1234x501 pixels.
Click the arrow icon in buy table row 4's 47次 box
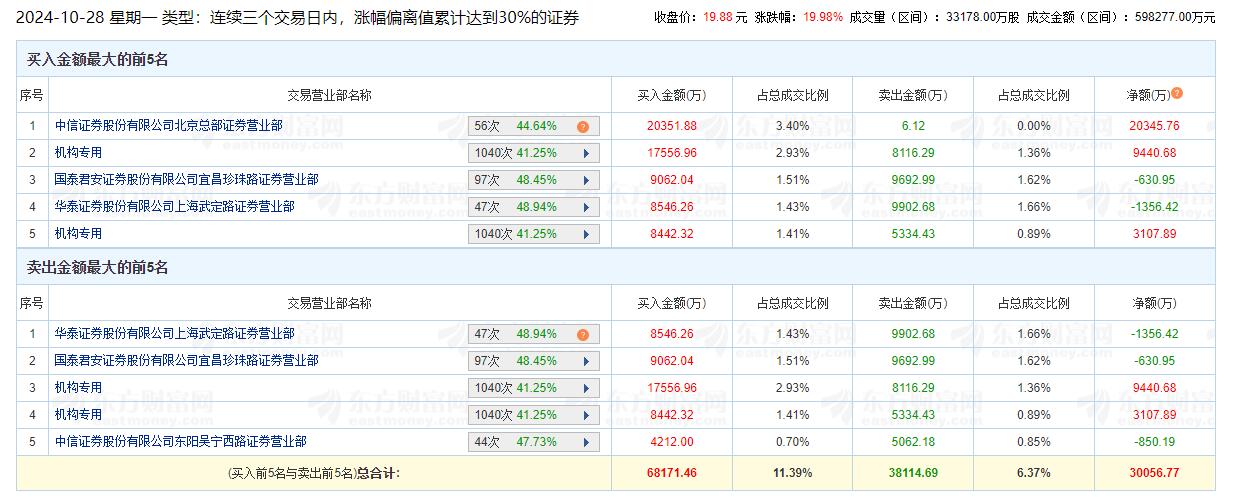[584, 208]
